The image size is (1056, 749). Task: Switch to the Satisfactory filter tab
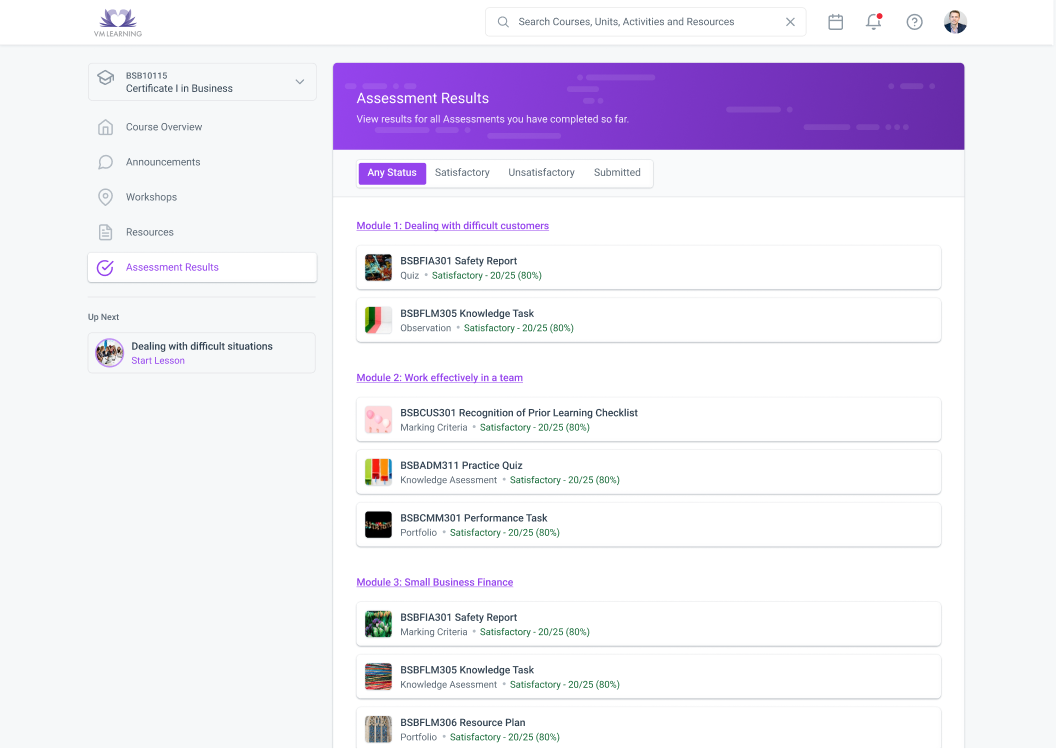[462, 172]
